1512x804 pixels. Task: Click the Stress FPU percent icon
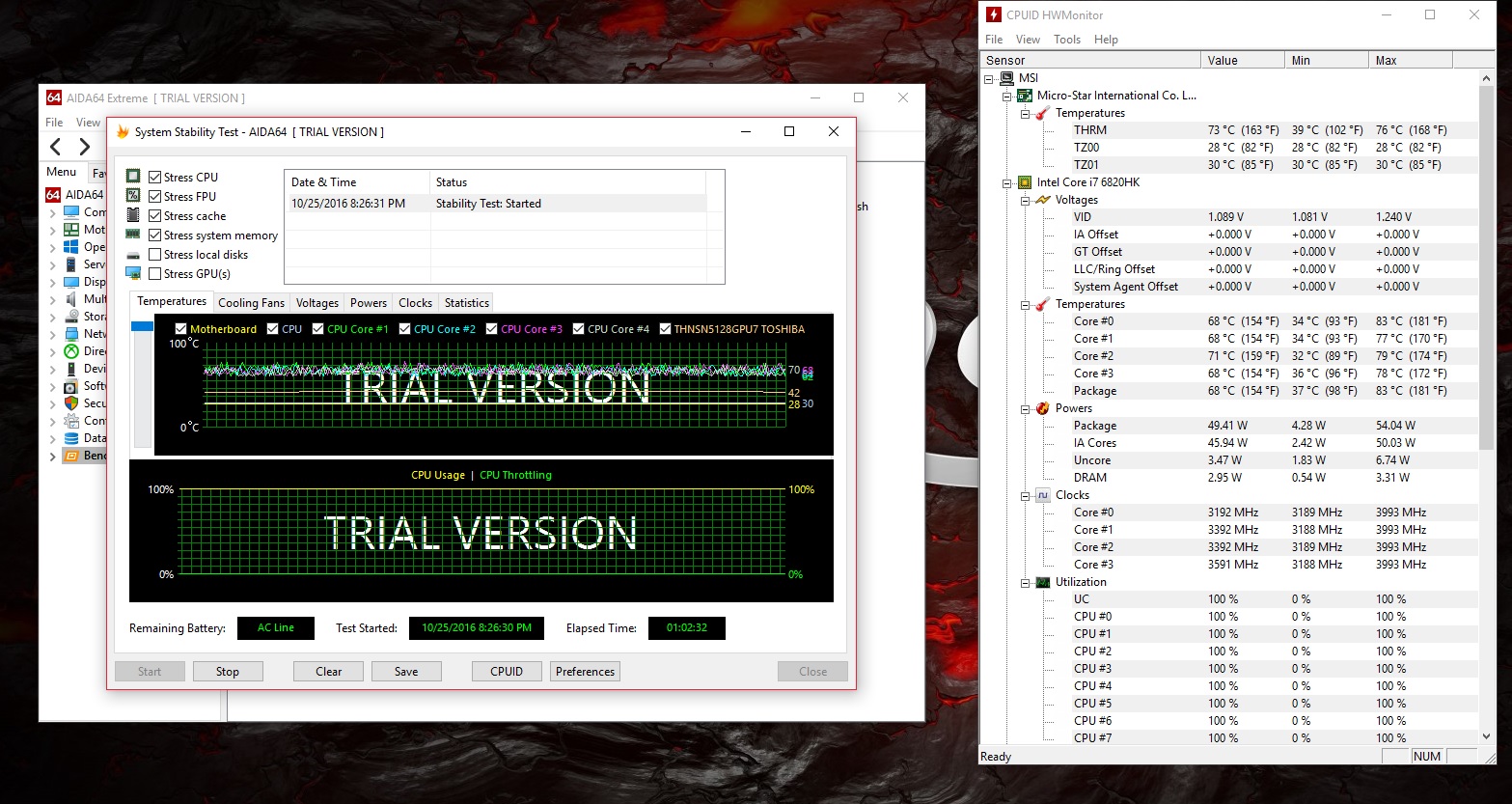[133, 196]
